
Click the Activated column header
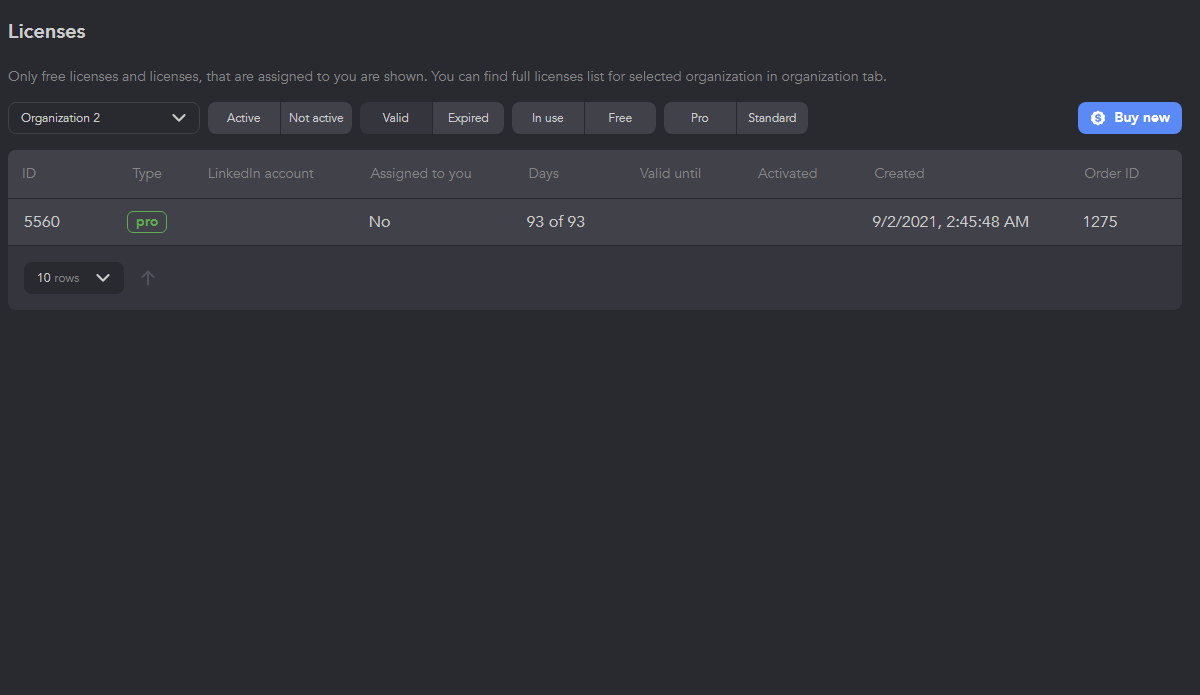(787, 174)
